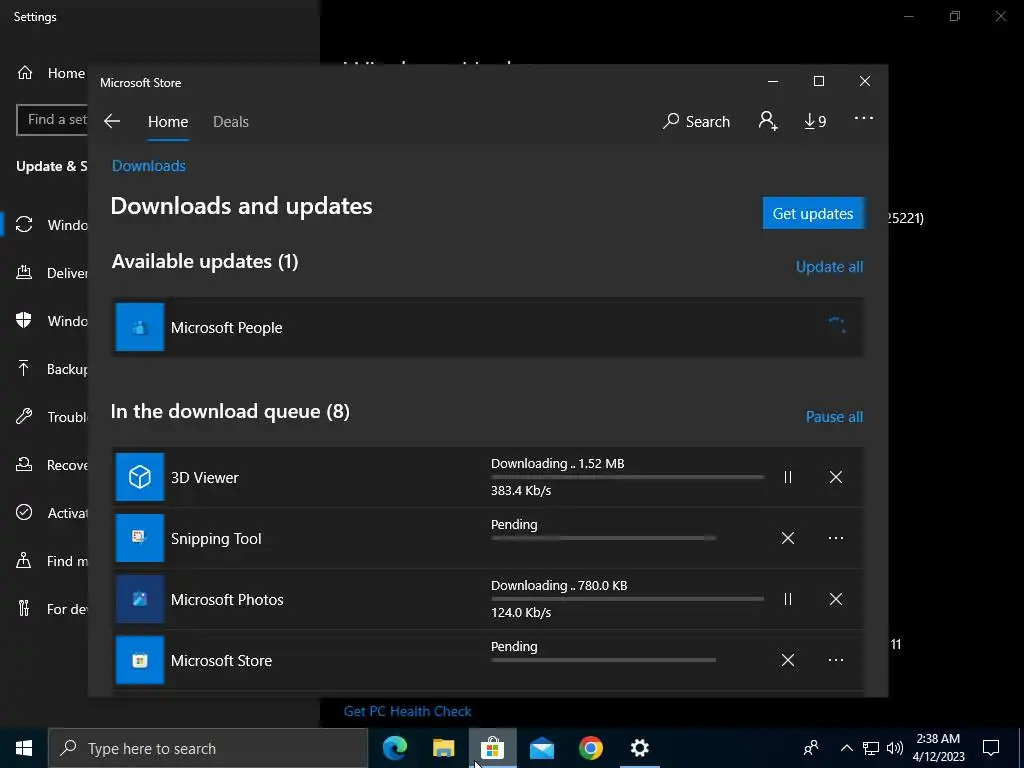Switch to the Home tab in Store

pos(168,122)
